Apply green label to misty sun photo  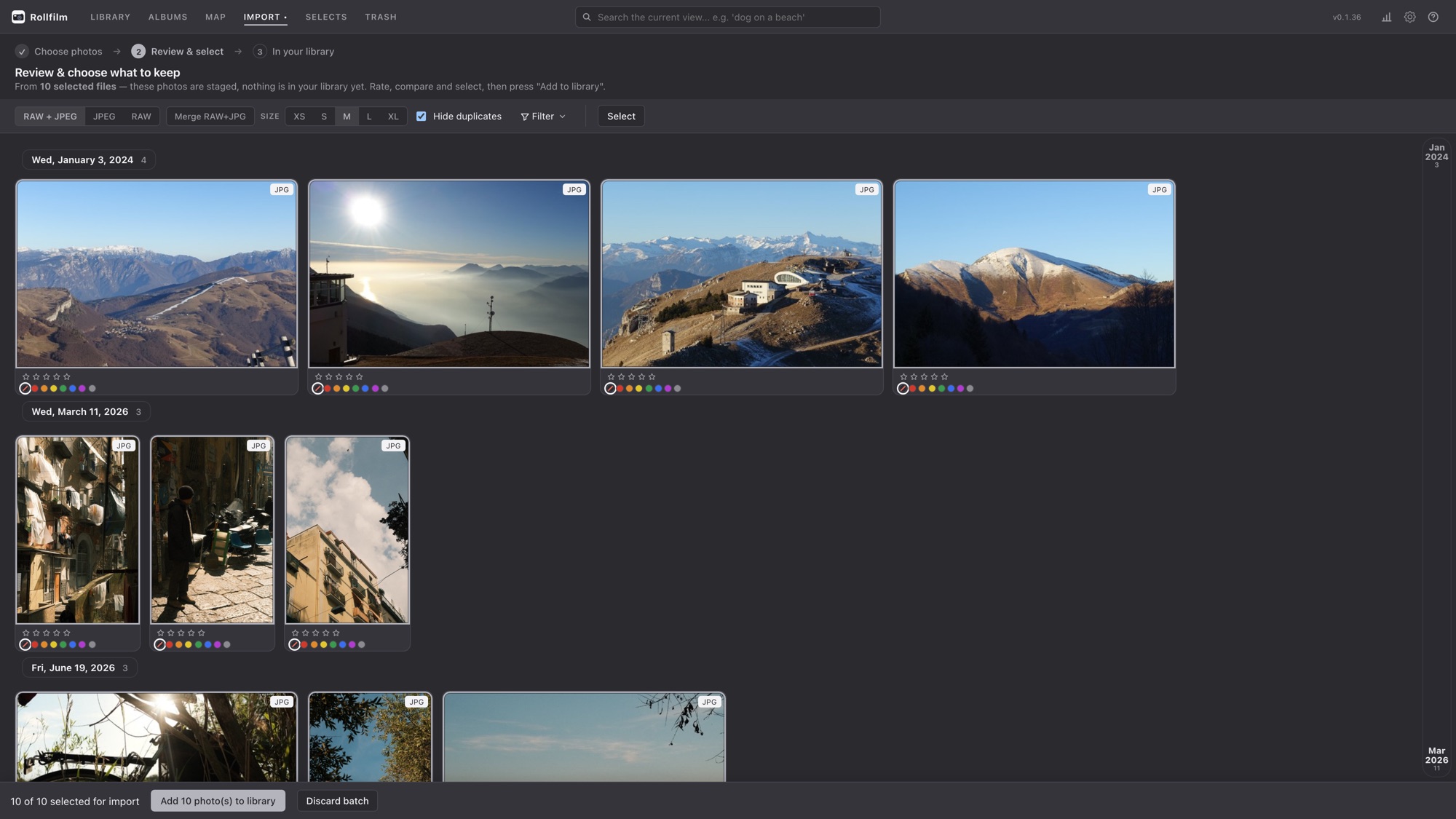click(x=355, y=389)
